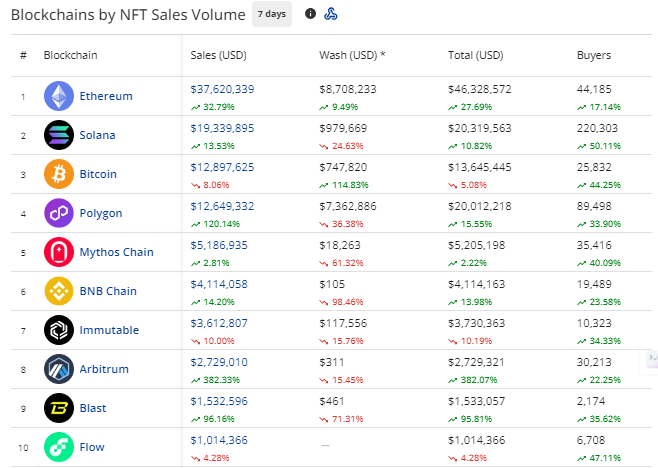
Task: Click the Polygon logo icon
Action: [59, 213]
